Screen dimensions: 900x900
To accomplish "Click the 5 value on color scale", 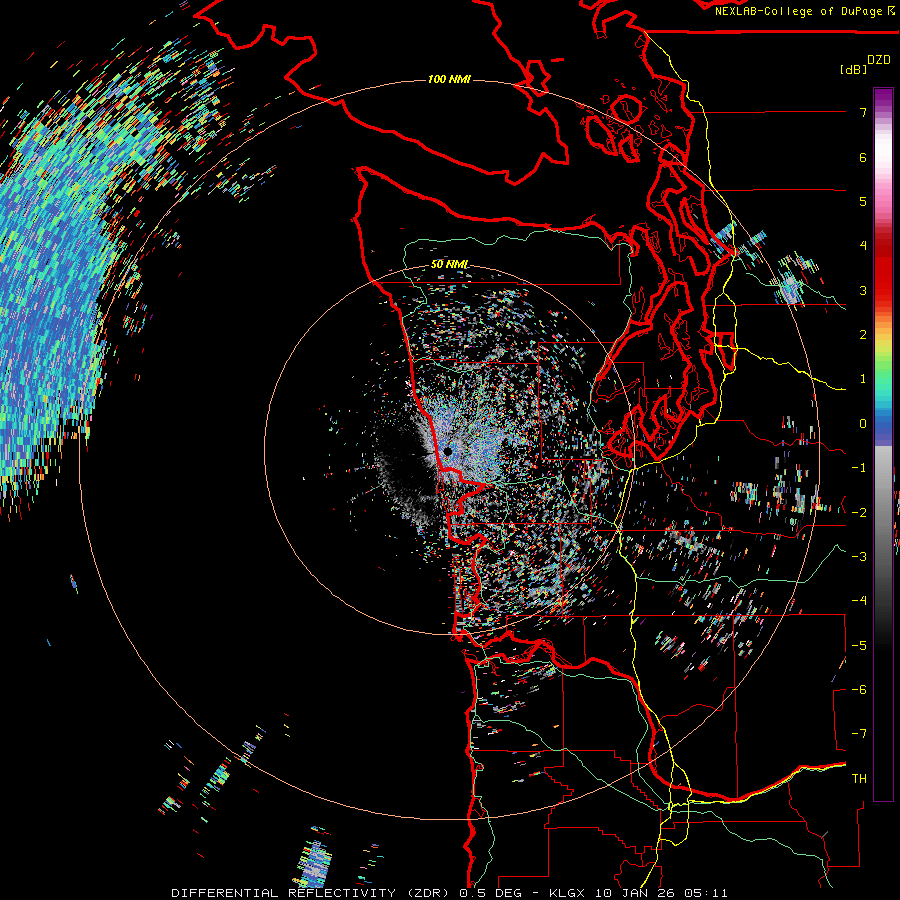I will coord(863,201).
